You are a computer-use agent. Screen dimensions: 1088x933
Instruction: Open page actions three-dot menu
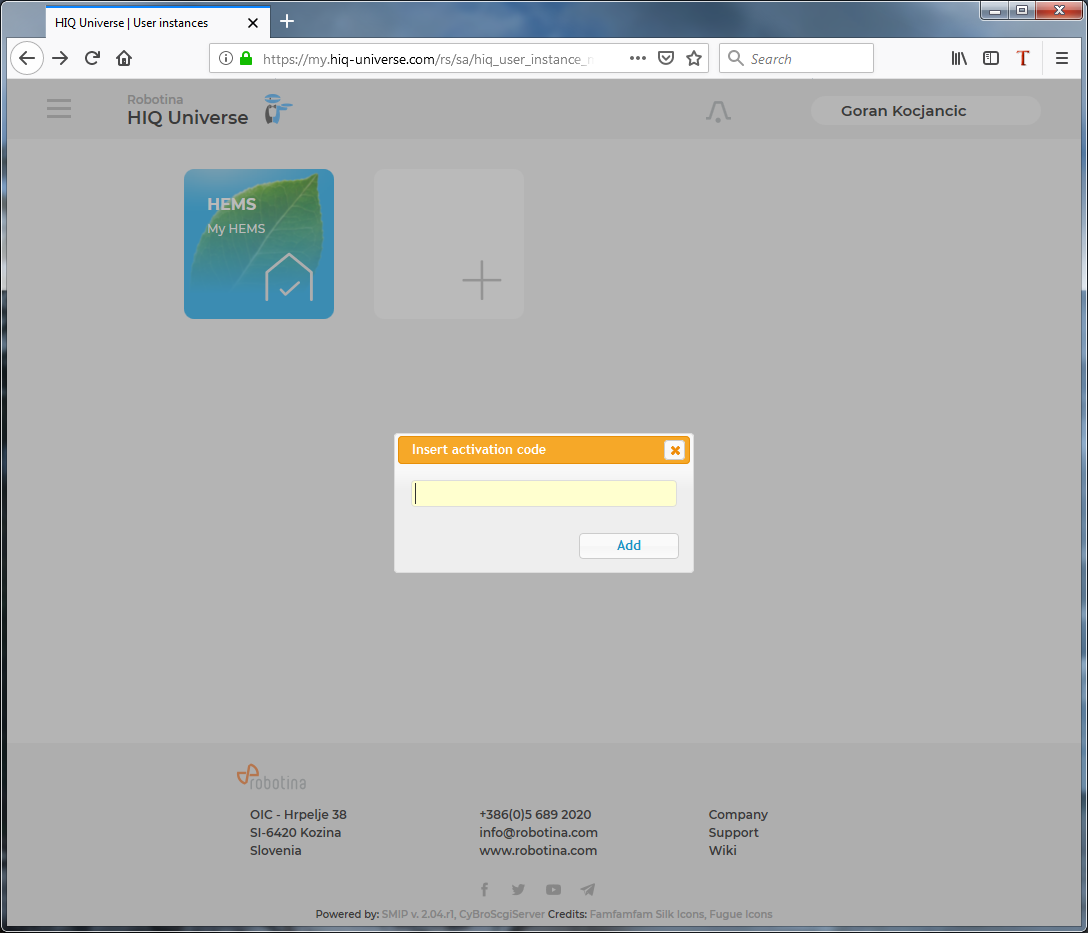click(x=637, y=58)
